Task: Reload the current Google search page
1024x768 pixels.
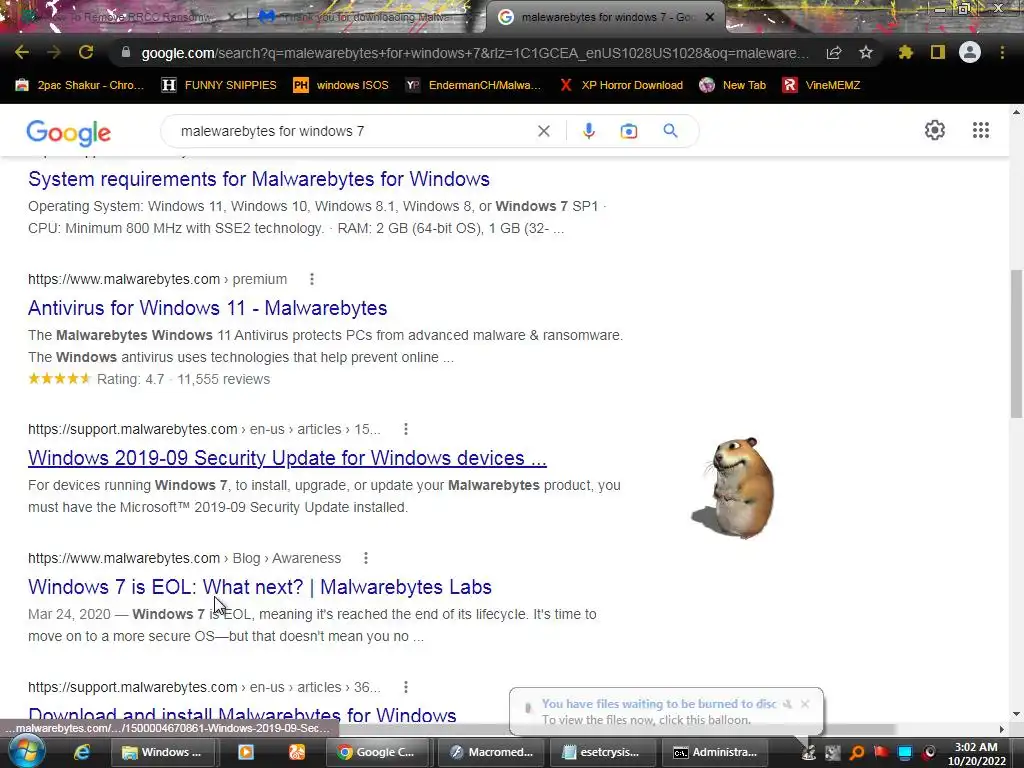Action: tap(86, 53)
